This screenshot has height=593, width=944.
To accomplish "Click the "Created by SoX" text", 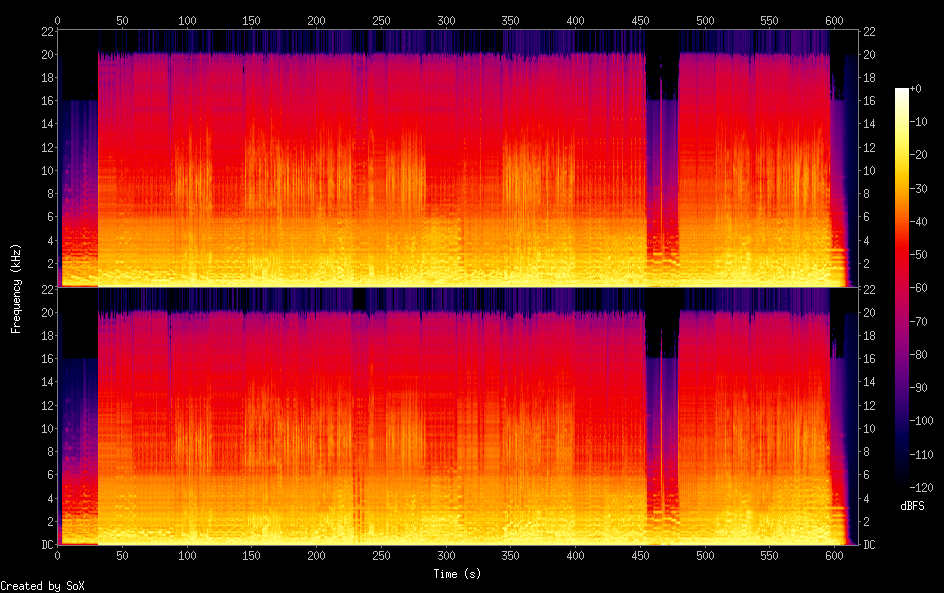I will [41, 585].
